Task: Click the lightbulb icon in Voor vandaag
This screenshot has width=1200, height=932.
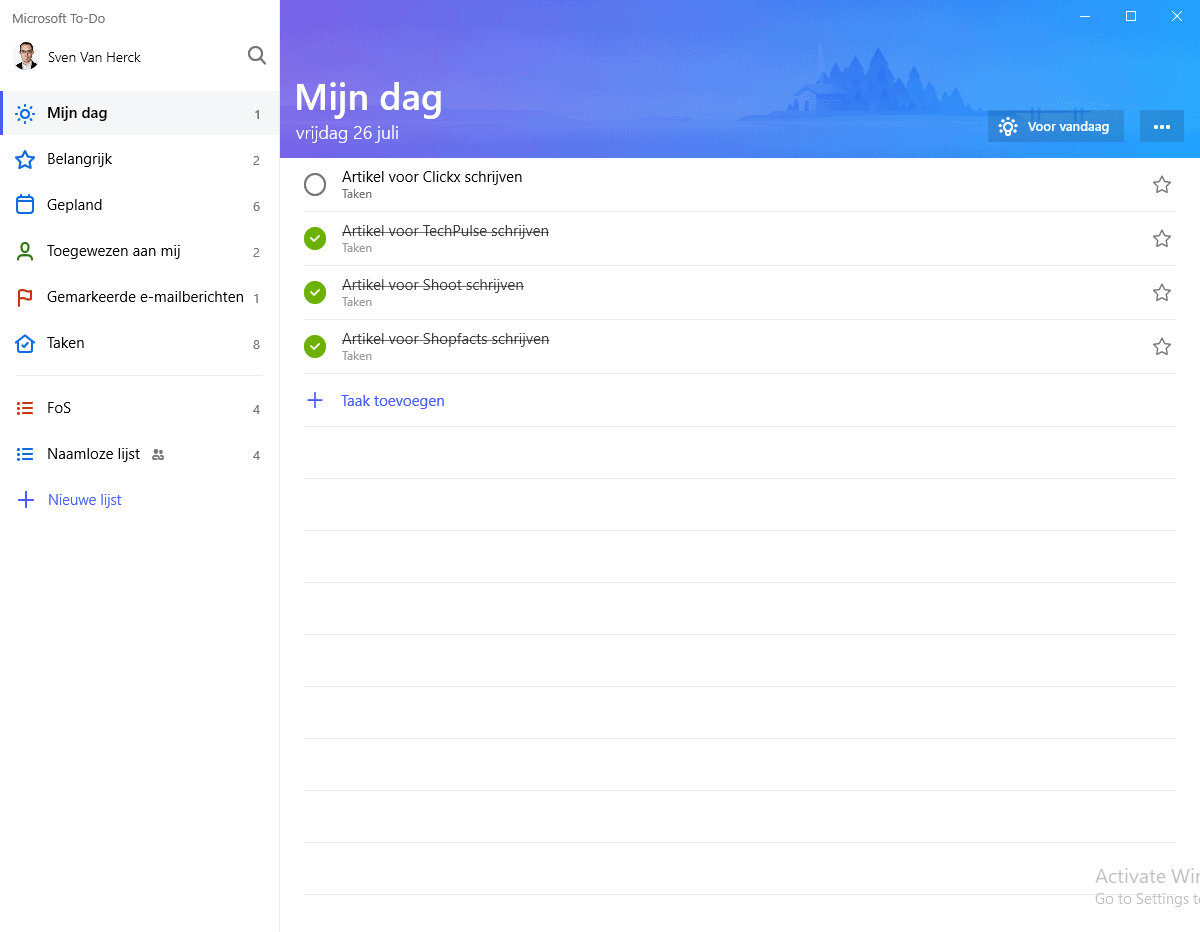Action: 1008,127
